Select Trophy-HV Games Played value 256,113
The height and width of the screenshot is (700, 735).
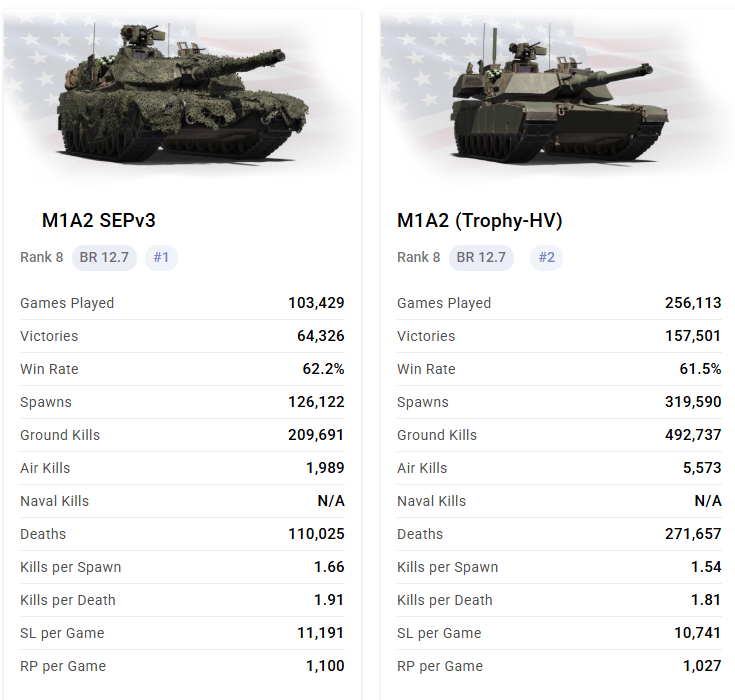click(693, 303)
